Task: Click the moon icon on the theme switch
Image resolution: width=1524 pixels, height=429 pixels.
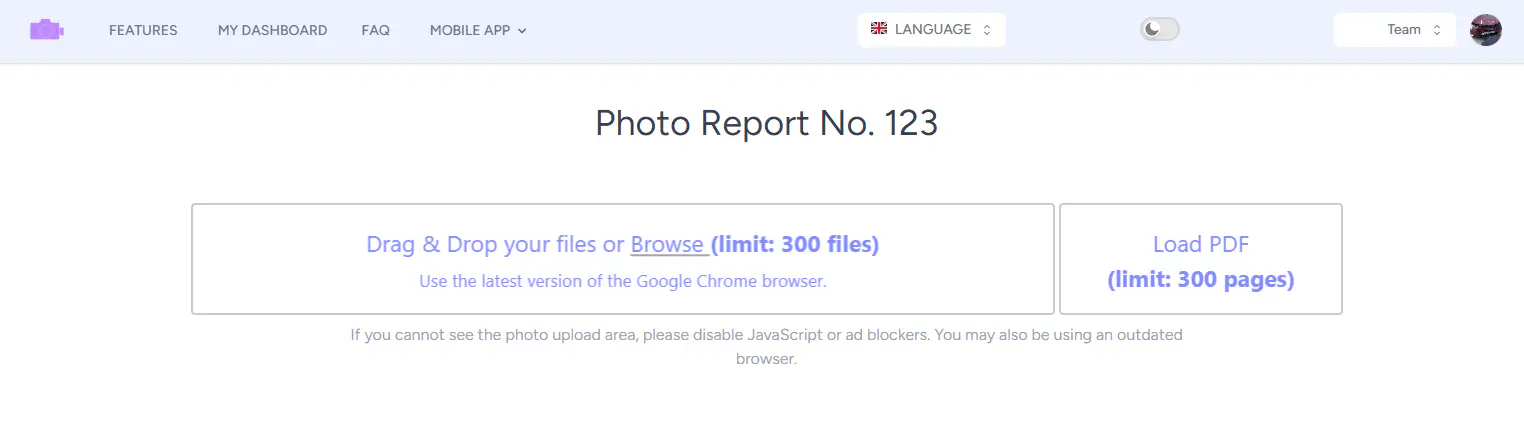Action: pyautogui.click(x=1153, y=30)
